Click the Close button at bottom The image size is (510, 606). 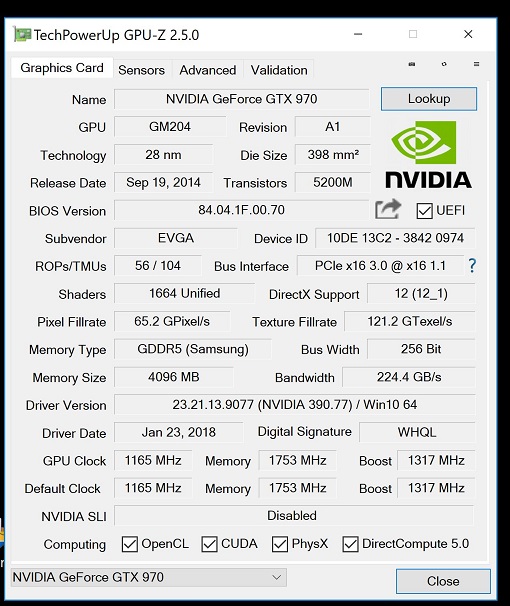(x=443, y=581)
